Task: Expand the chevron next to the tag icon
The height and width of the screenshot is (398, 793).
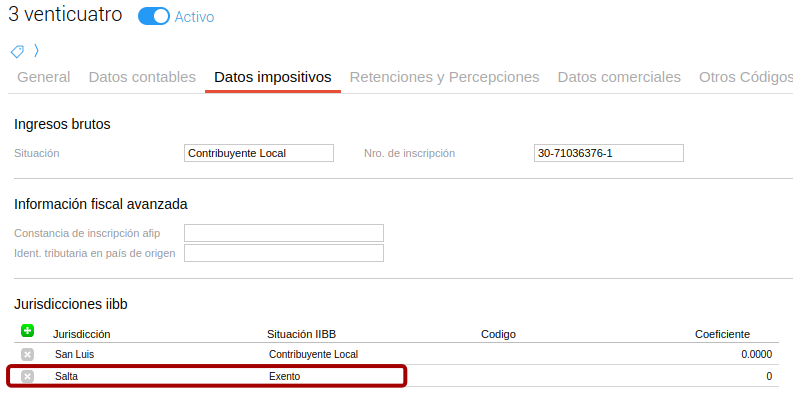Action: click(x=36, y=51)
